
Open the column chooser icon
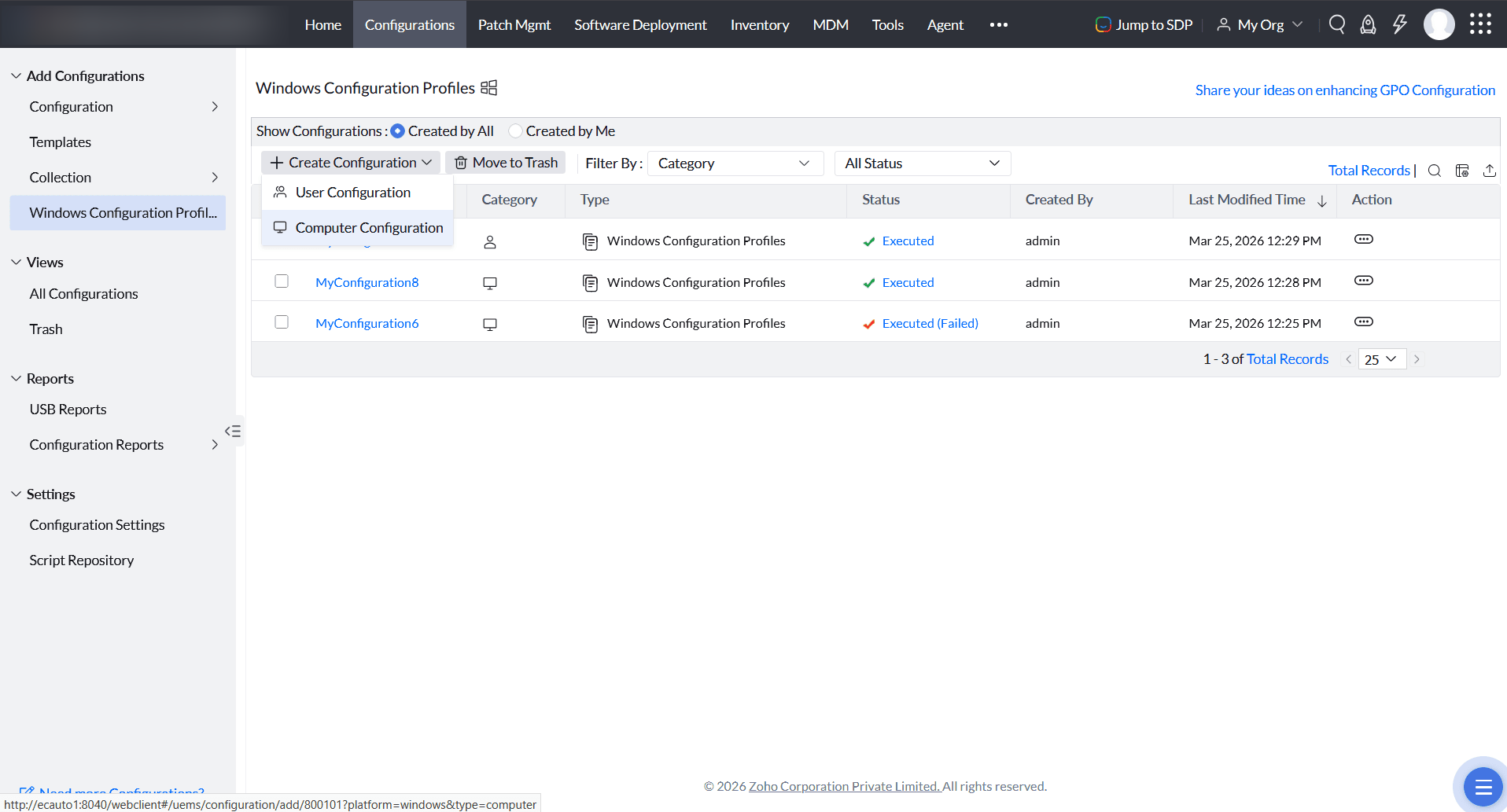click(1462, 171)
